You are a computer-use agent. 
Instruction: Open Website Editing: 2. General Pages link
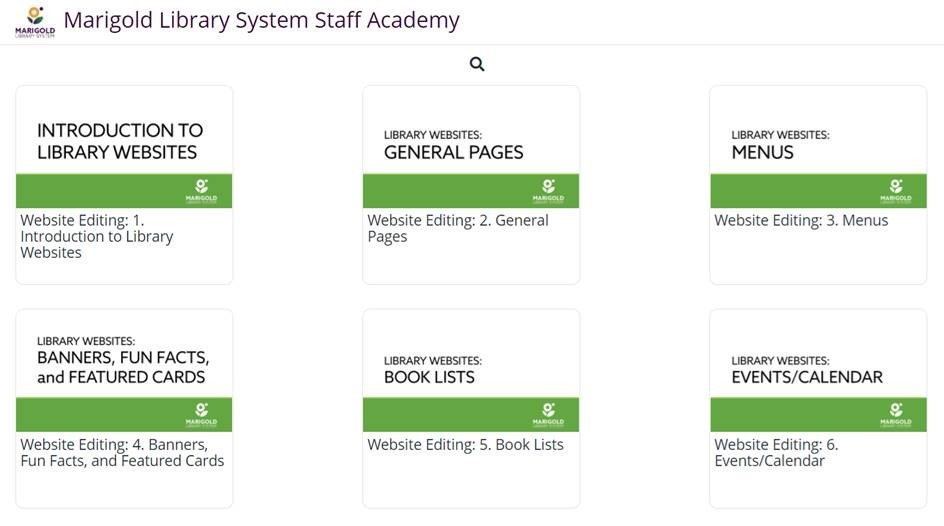coord(457,228)
